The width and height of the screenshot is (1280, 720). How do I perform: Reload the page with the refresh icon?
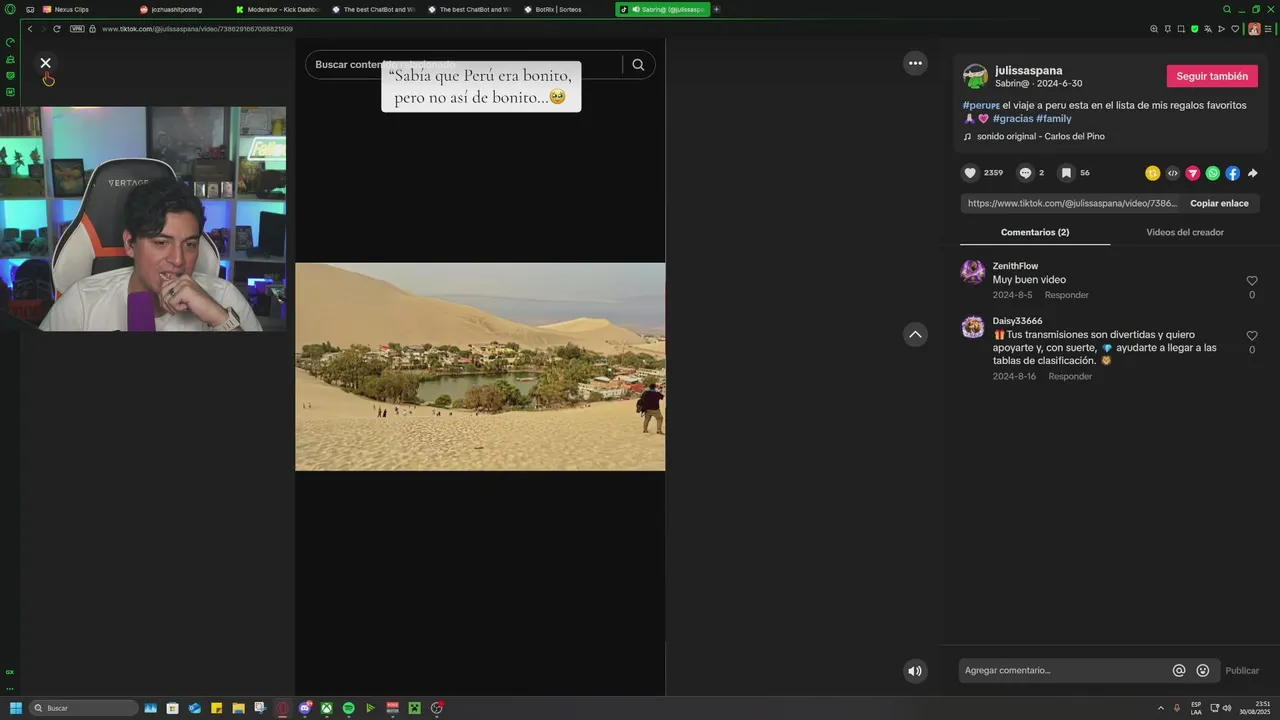pyautogui.click(x=57, y=29)
